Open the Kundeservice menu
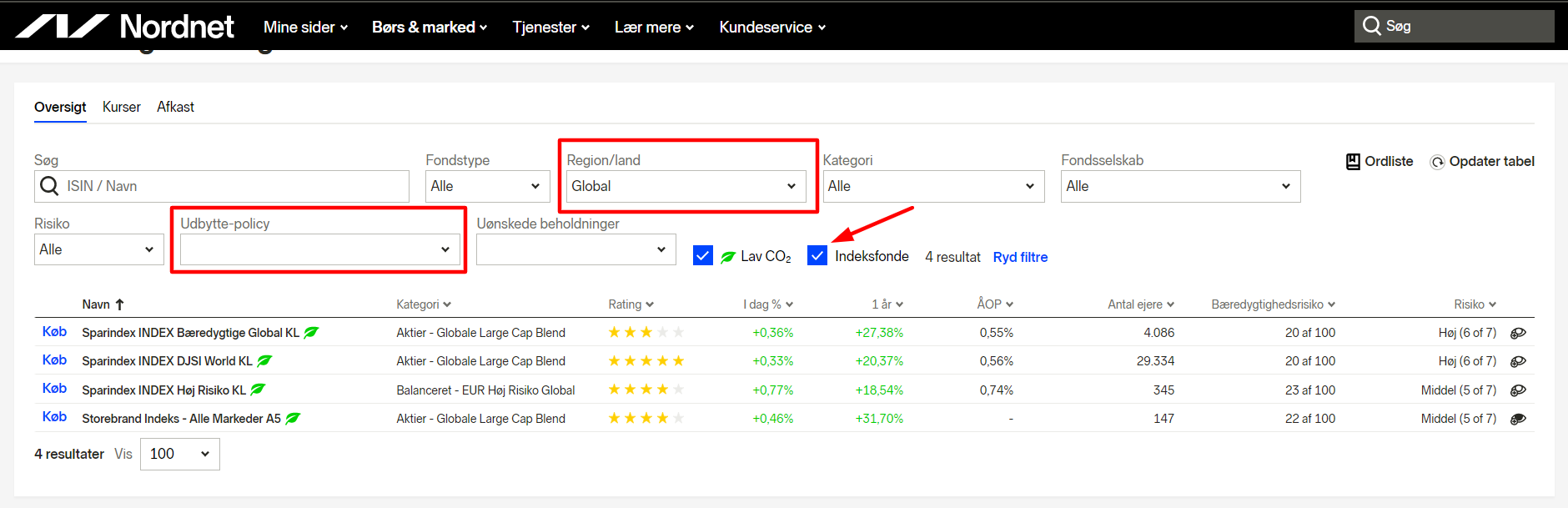Image resolution: width=1568 pixels, height=508 pixels. coord(773,28)
